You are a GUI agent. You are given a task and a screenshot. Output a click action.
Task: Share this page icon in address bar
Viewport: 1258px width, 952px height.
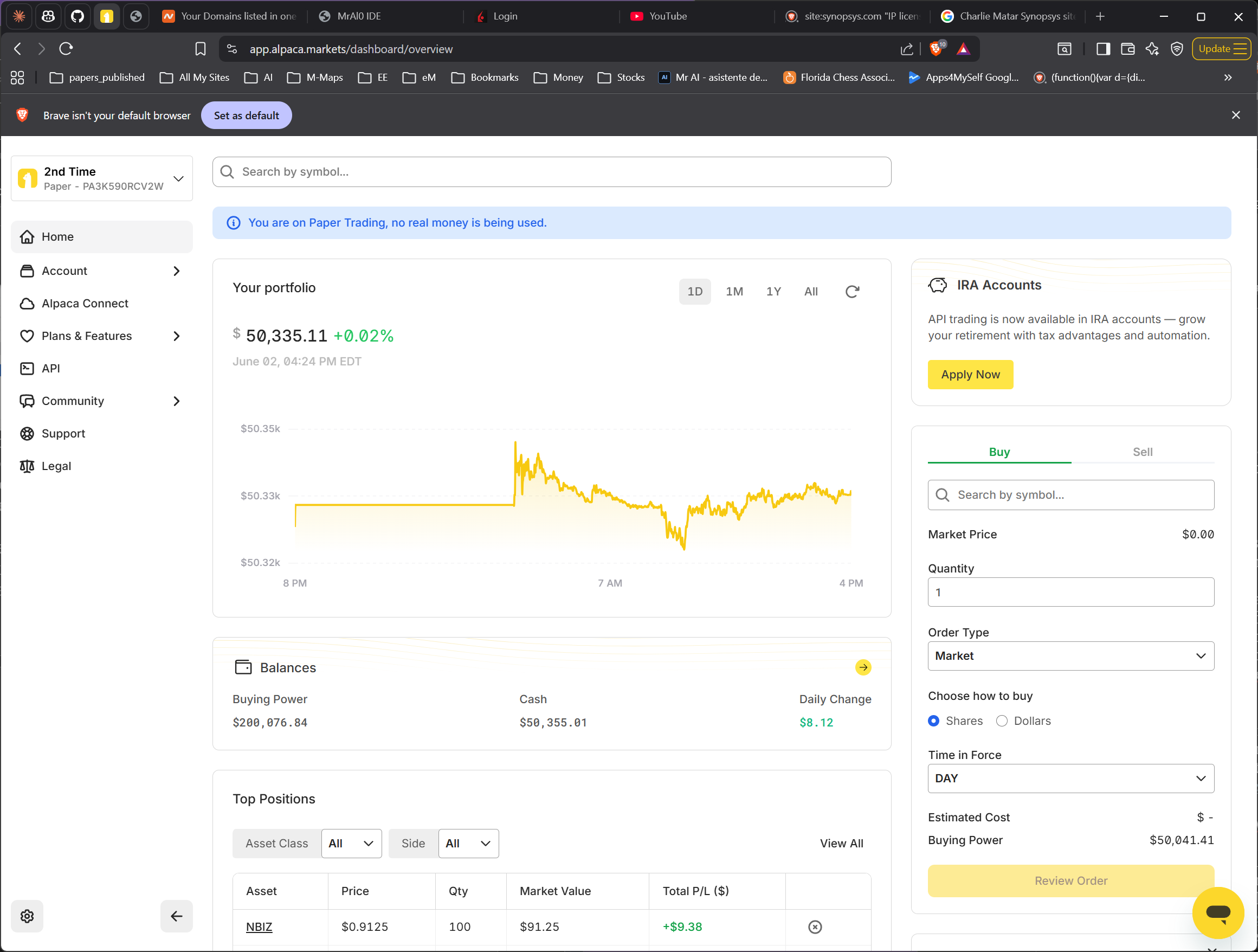(x=907, y=49)
